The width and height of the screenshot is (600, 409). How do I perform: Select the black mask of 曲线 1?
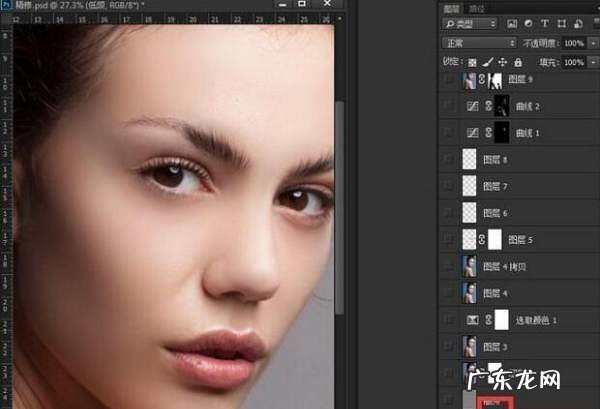point(502,133)
